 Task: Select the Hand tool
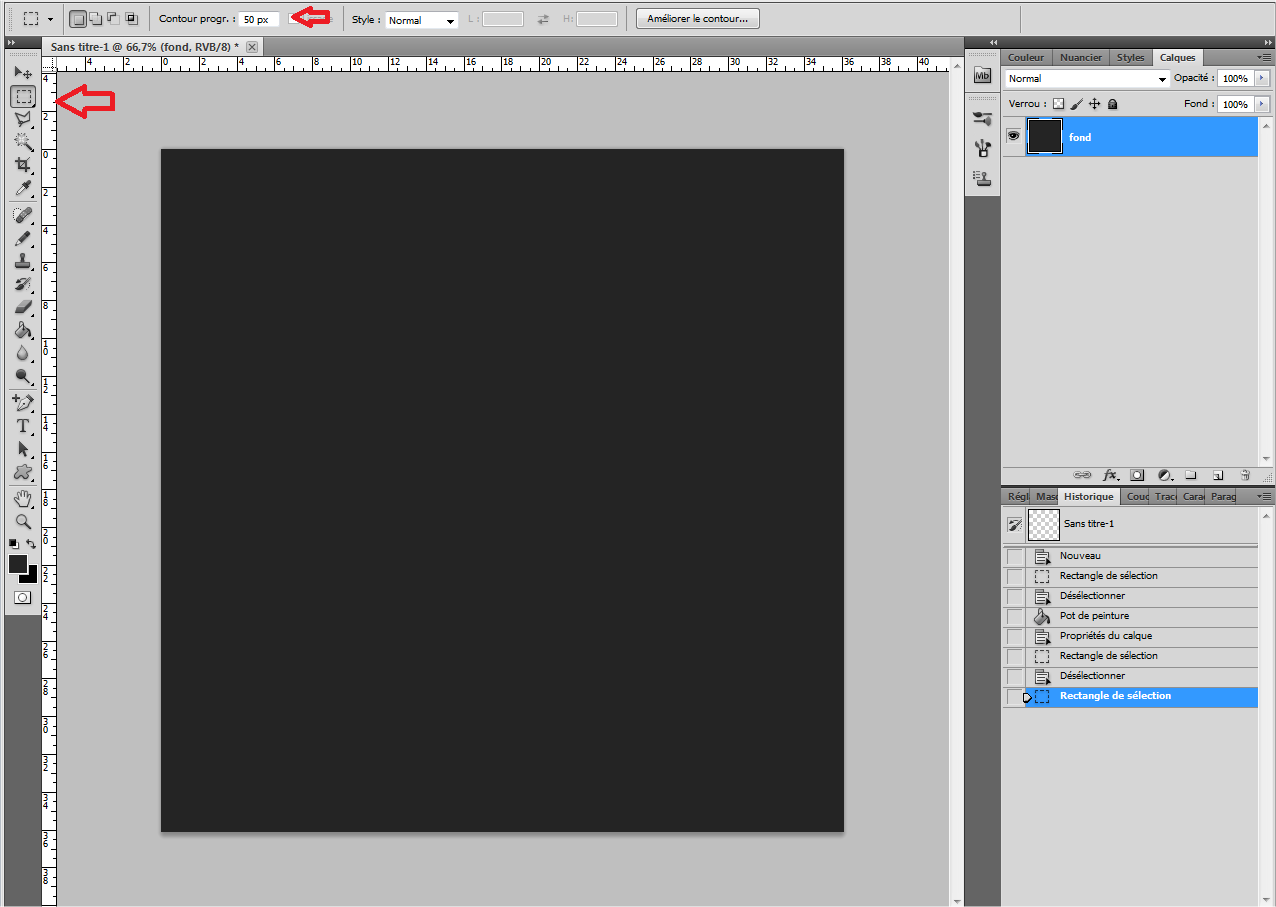pos(22,498)
